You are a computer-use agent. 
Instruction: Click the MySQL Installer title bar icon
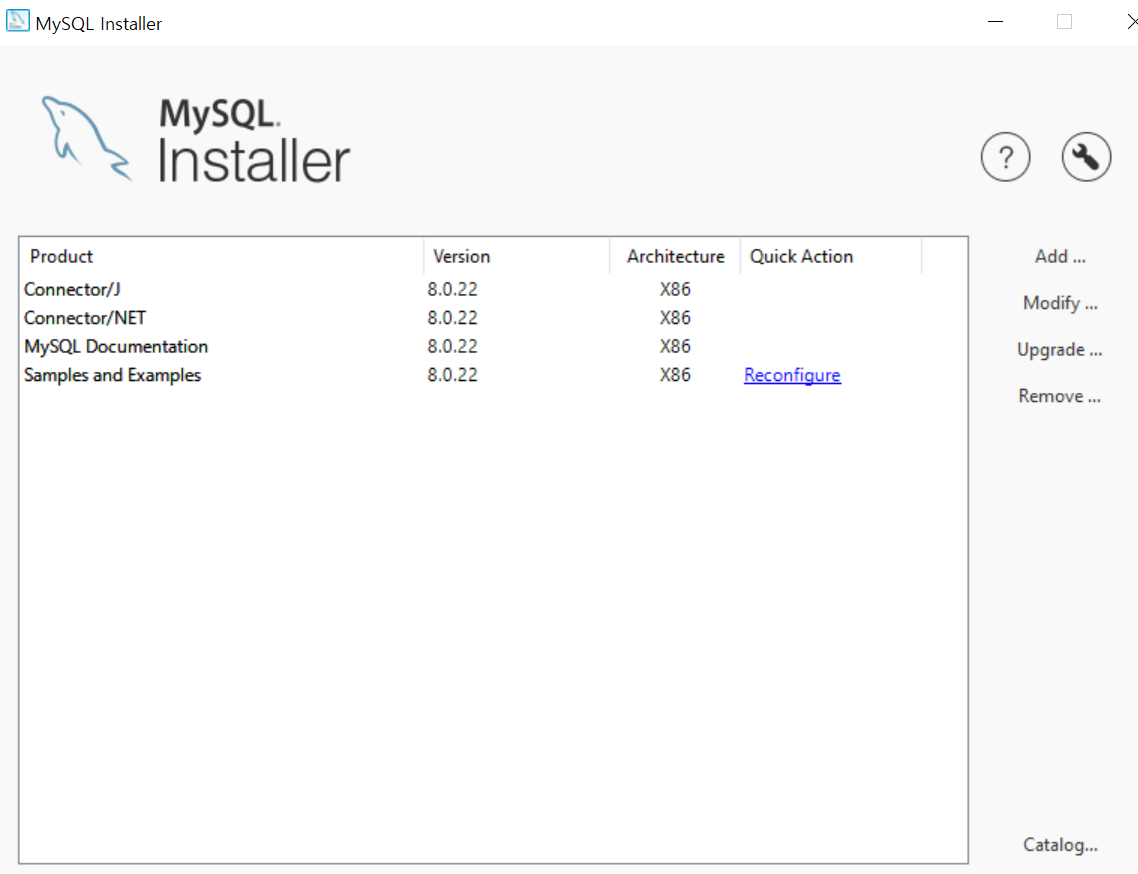(x=17, y=21)
